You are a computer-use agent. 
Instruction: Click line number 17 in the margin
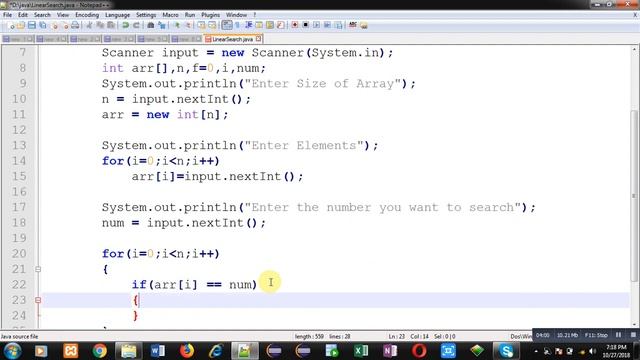click(19, 207)
